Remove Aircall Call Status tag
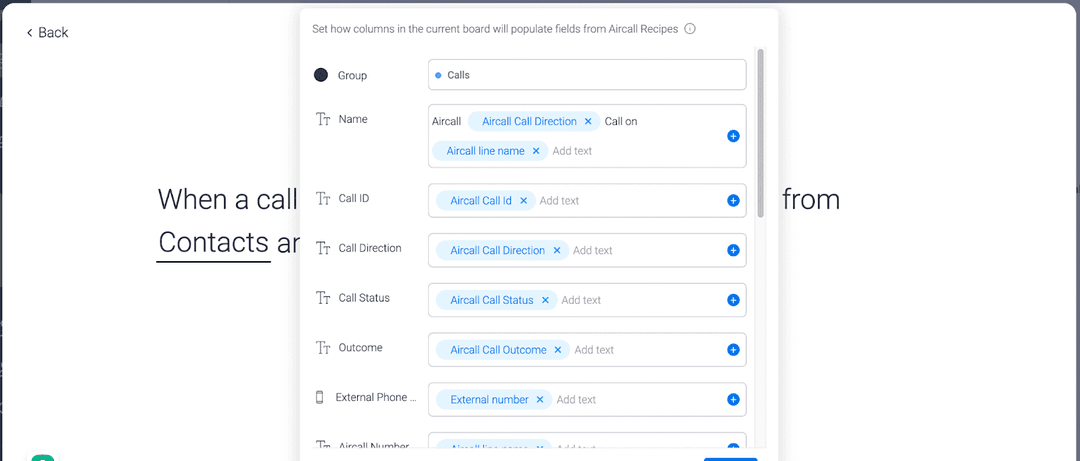The height and width of the screenshot is (461, 1080). (545, 300)
